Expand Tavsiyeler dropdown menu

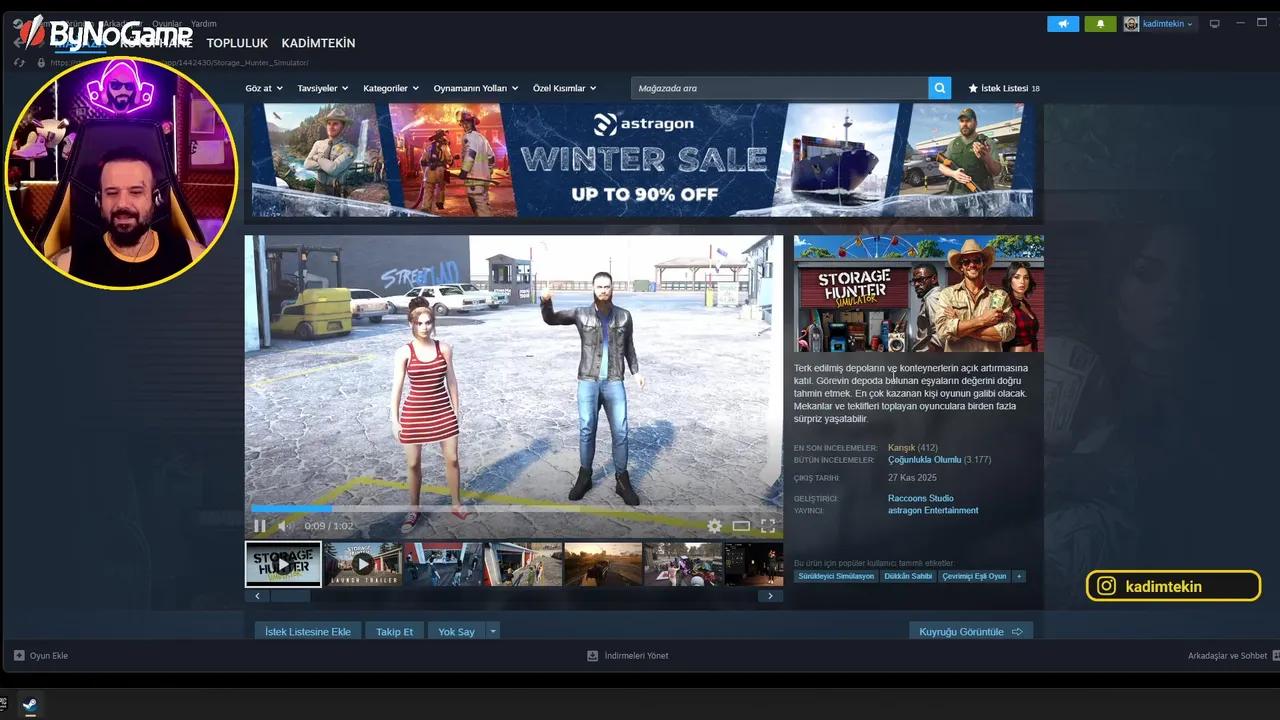click(x=323, y=88)
